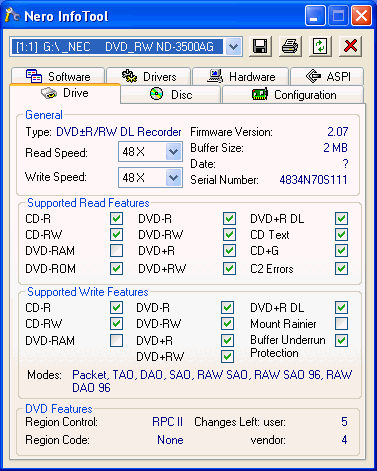377x471 pixels.
Task: Toggle CD Text checkbox
Action: (x=342, y=234)
